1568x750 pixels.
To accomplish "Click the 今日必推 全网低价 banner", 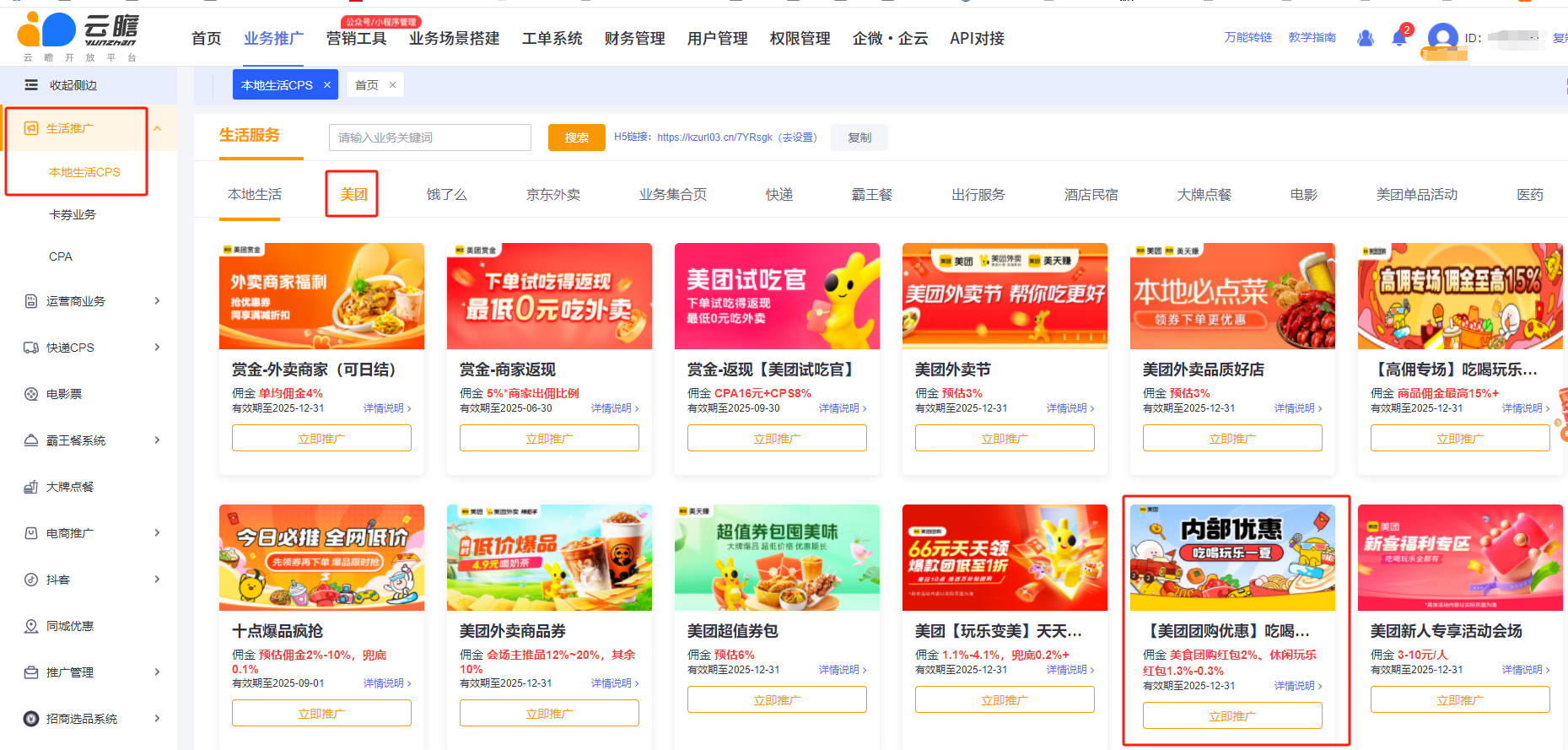I will [321, 558].
